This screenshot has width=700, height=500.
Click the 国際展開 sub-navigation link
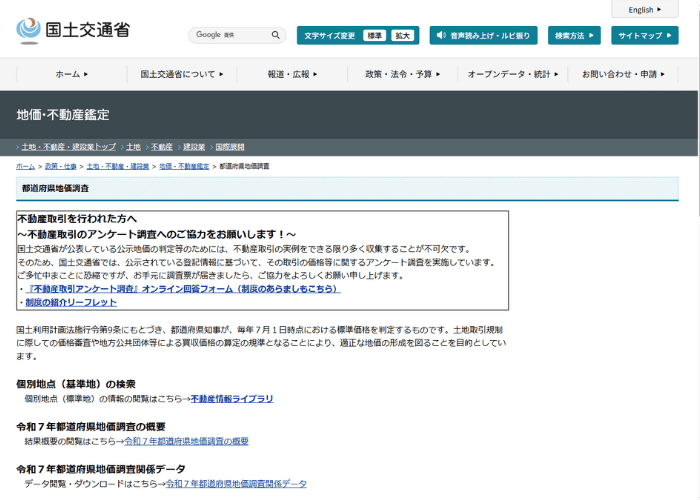tap(230, 147)
